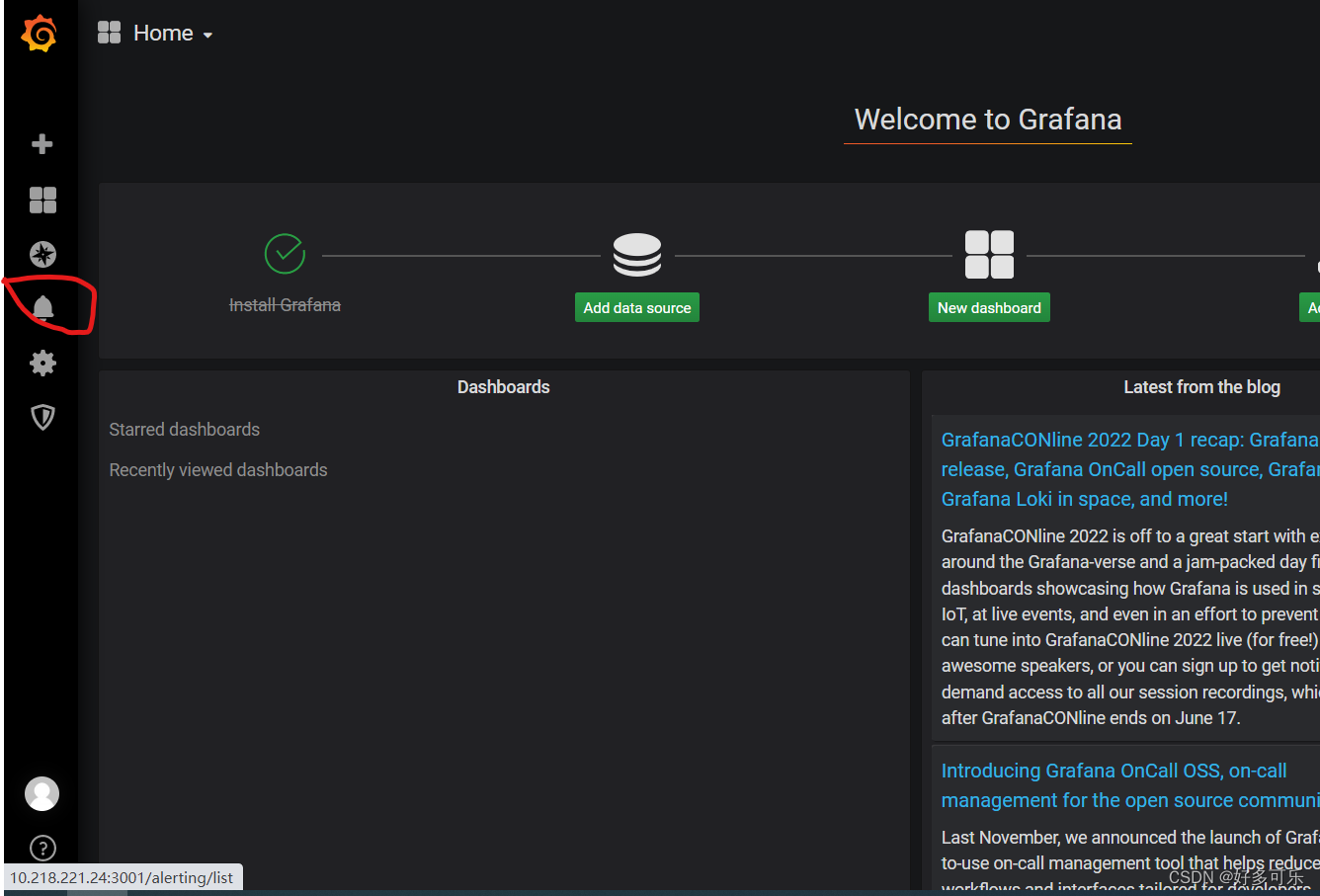Screen dimensions: 1320x896
Task: Open the Alerting bell icon
Action: (x=42, y=308)
